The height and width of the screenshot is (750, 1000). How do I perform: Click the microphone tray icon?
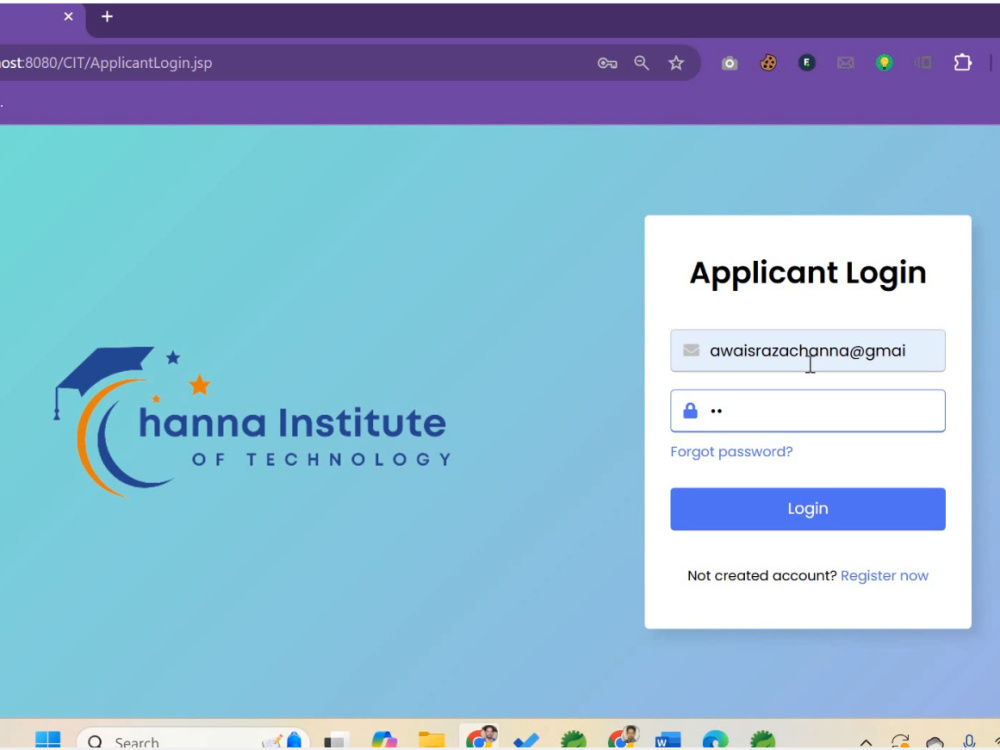[x=969, y=742]
